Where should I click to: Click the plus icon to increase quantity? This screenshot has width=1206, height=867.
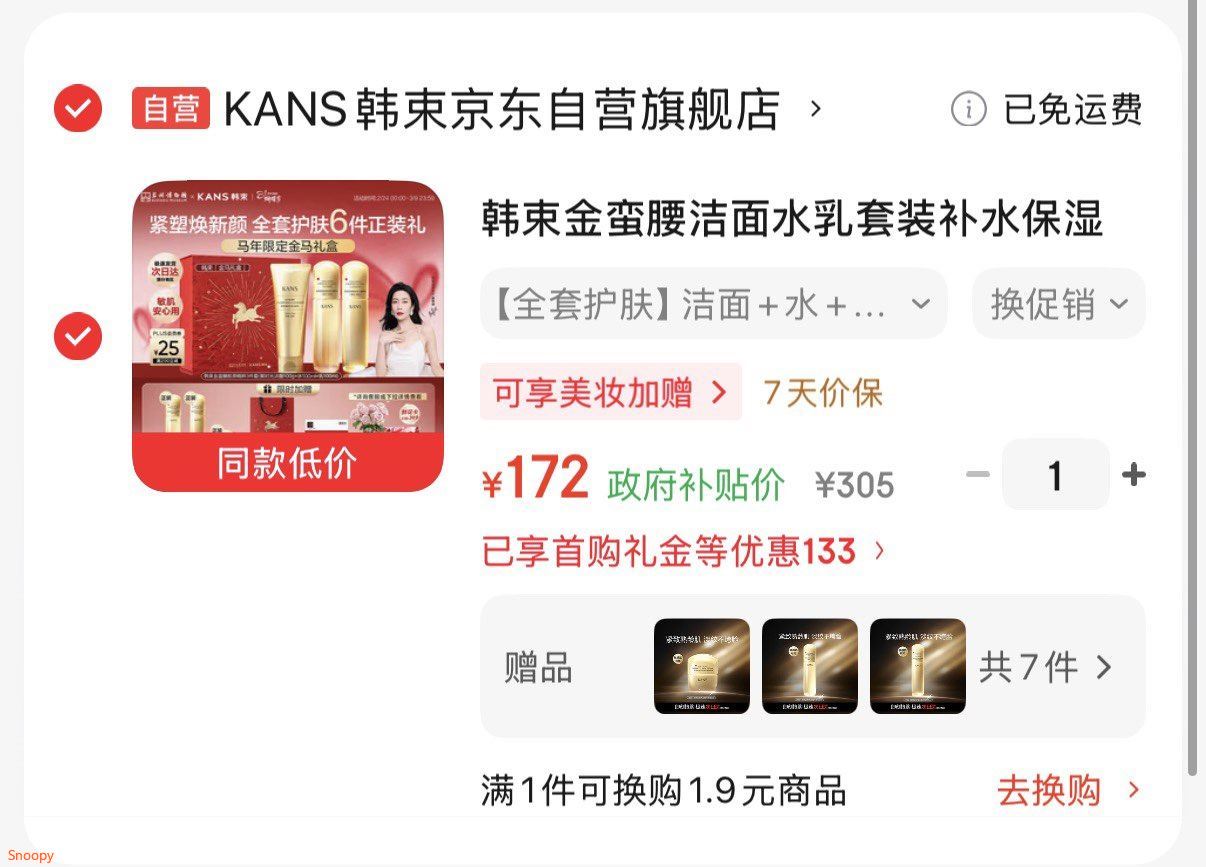(x=1134, y=475)
